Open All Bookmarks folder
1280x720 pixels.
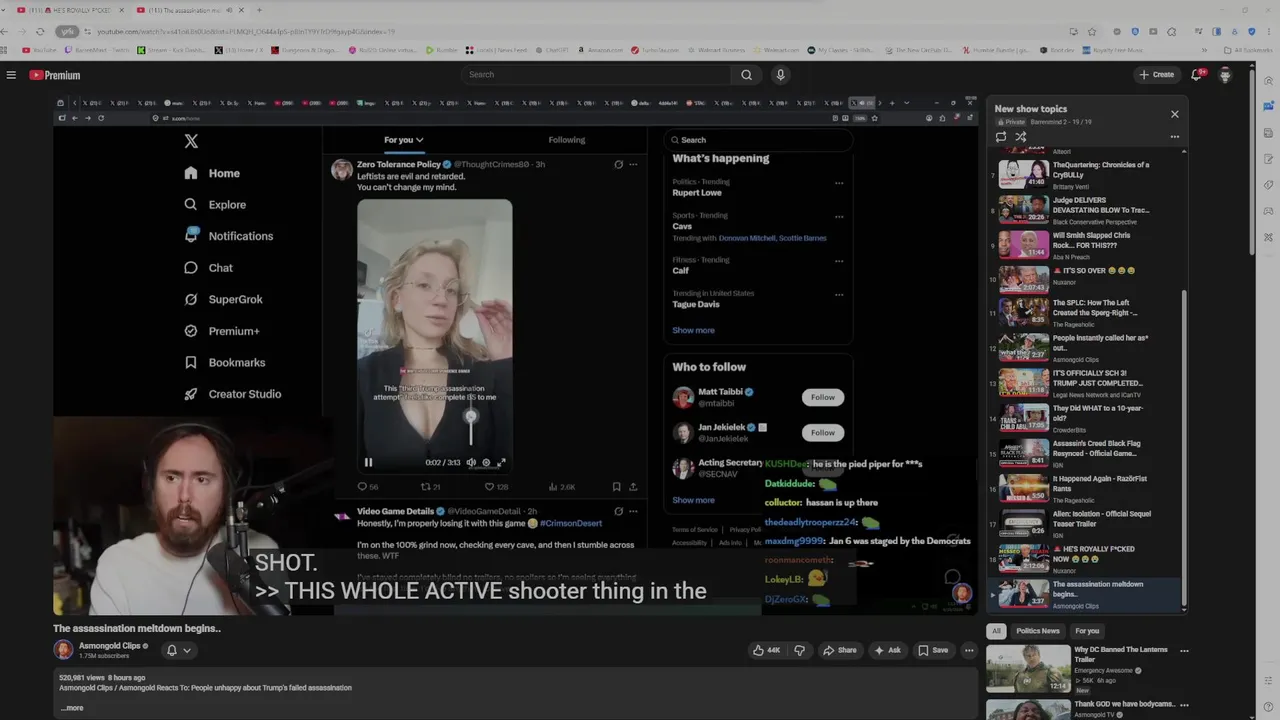point(1250,50)
